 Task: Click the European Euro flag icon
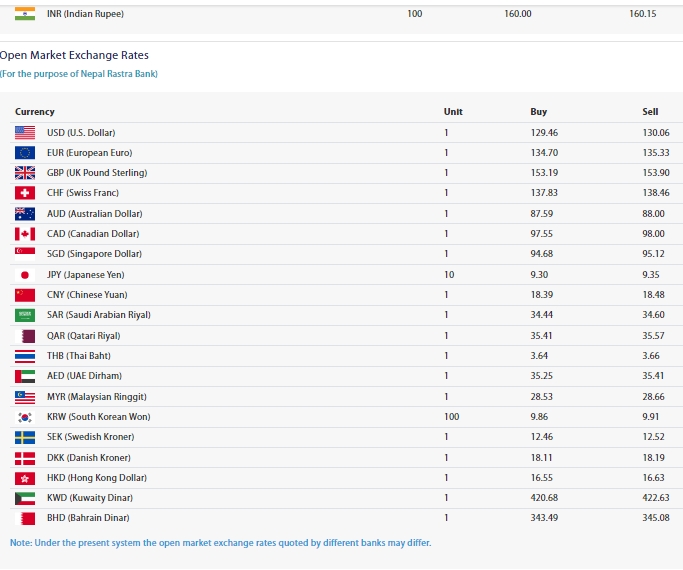coord(25,153)
